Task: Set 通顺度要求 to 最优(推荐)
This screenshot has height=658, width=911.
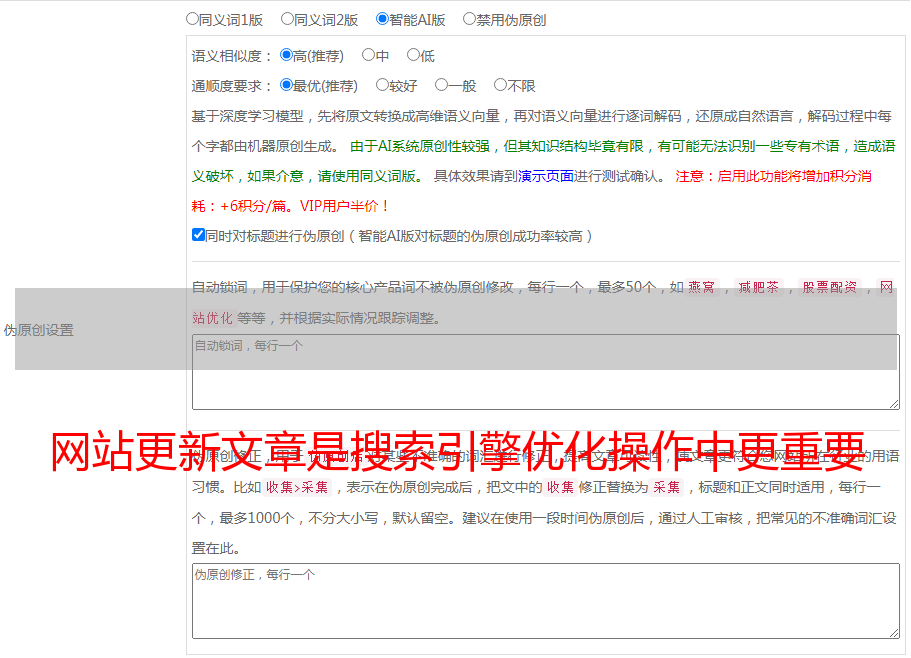Action: 286,85
